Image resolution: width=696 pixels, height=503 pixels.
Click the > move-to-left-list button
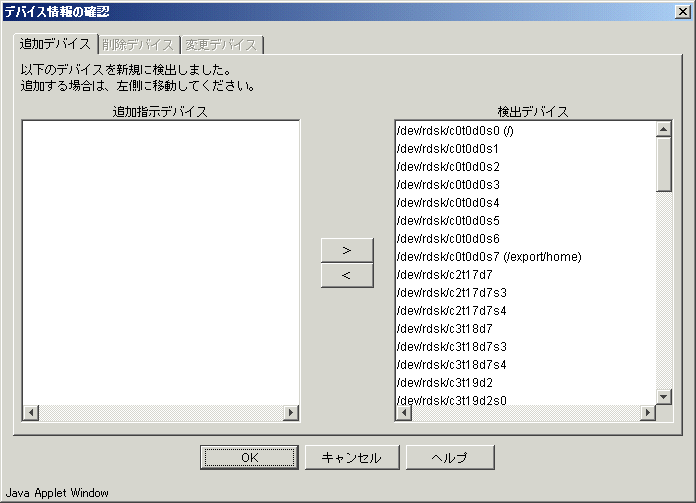[346, 249]
